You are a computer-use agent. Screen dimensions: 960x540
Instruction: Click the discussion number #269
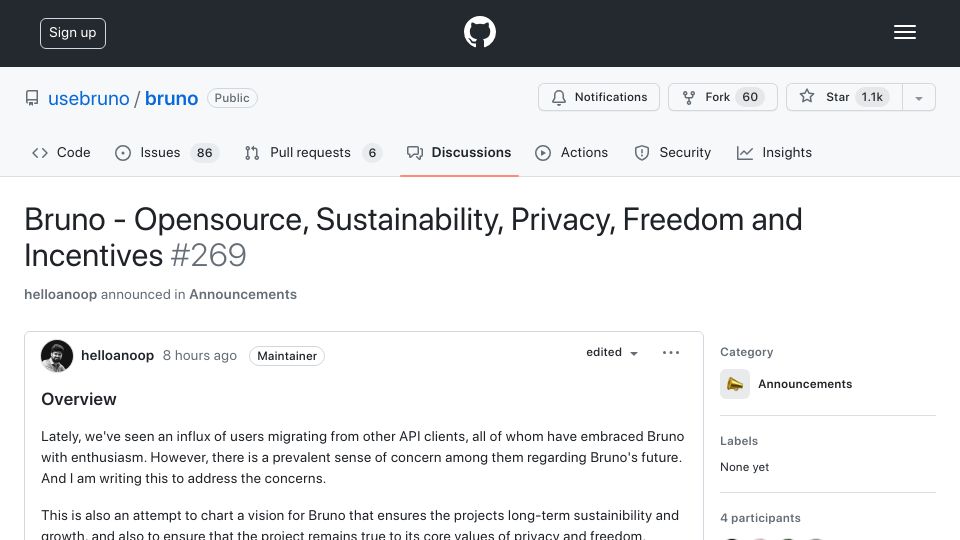click(208, 255)
